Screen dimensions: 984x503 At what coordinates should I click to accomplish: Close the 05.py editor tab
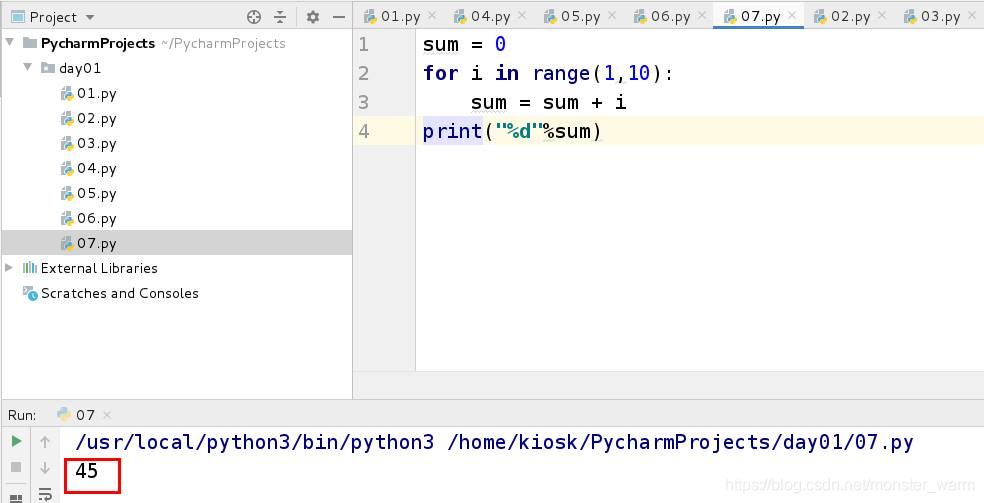pos(612,15)
